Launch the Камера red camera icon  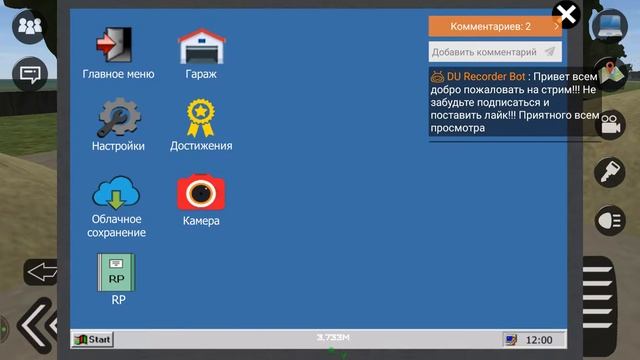(201, 192)
